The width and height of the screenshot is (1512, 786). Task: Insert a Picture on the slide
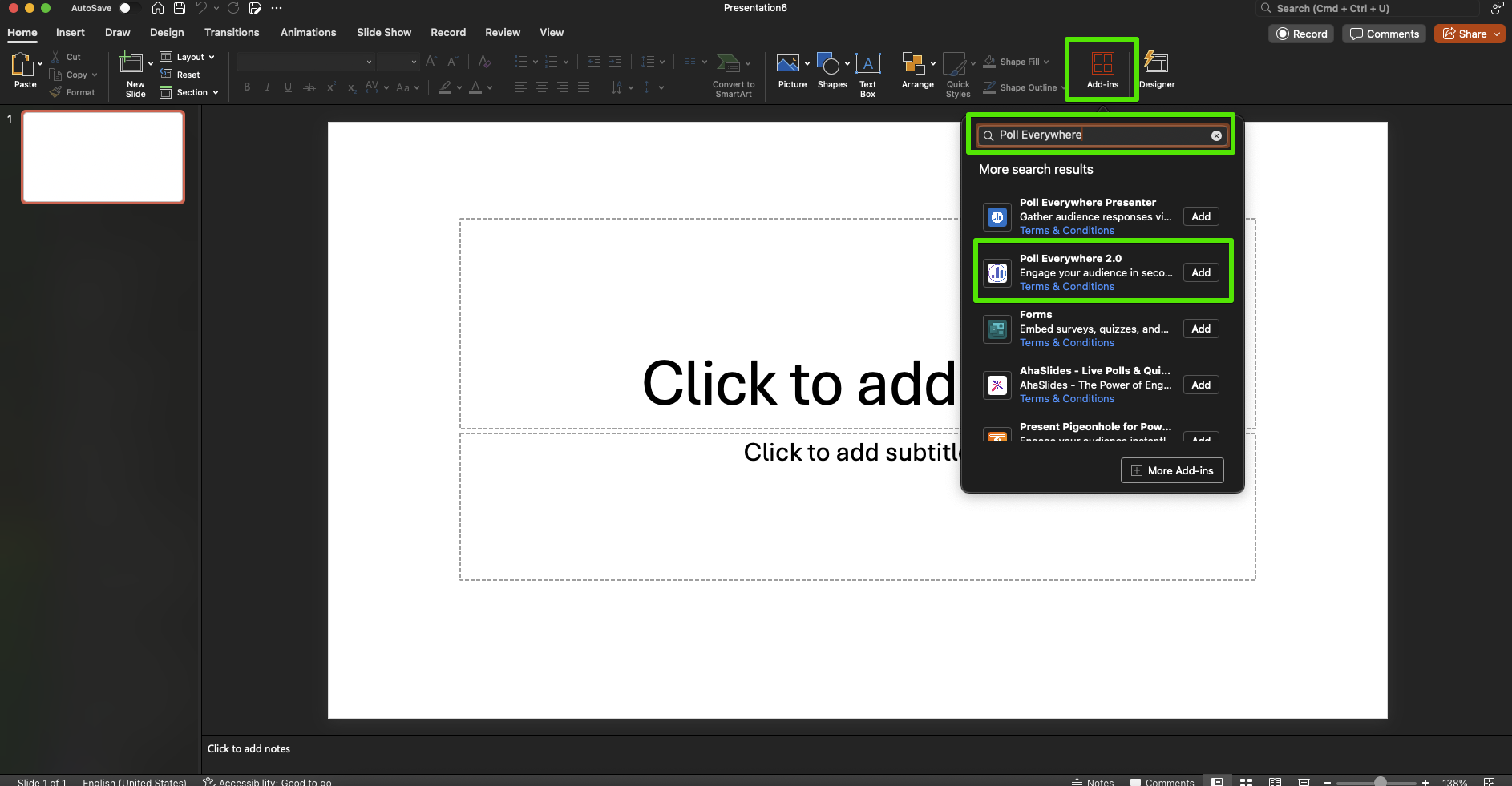click(x=790, y=72)
